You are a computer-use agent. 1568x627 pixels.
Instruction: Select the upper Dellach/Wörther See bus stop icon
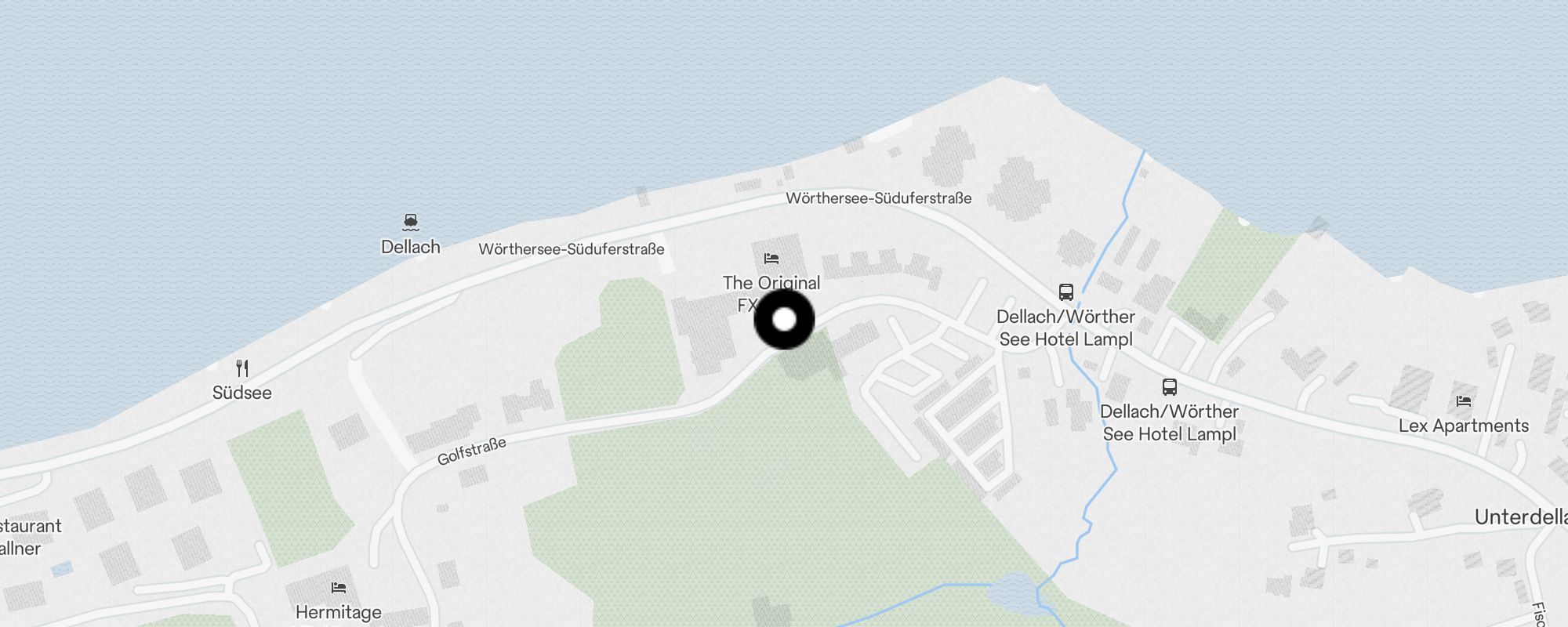[x=1066, y=292]
